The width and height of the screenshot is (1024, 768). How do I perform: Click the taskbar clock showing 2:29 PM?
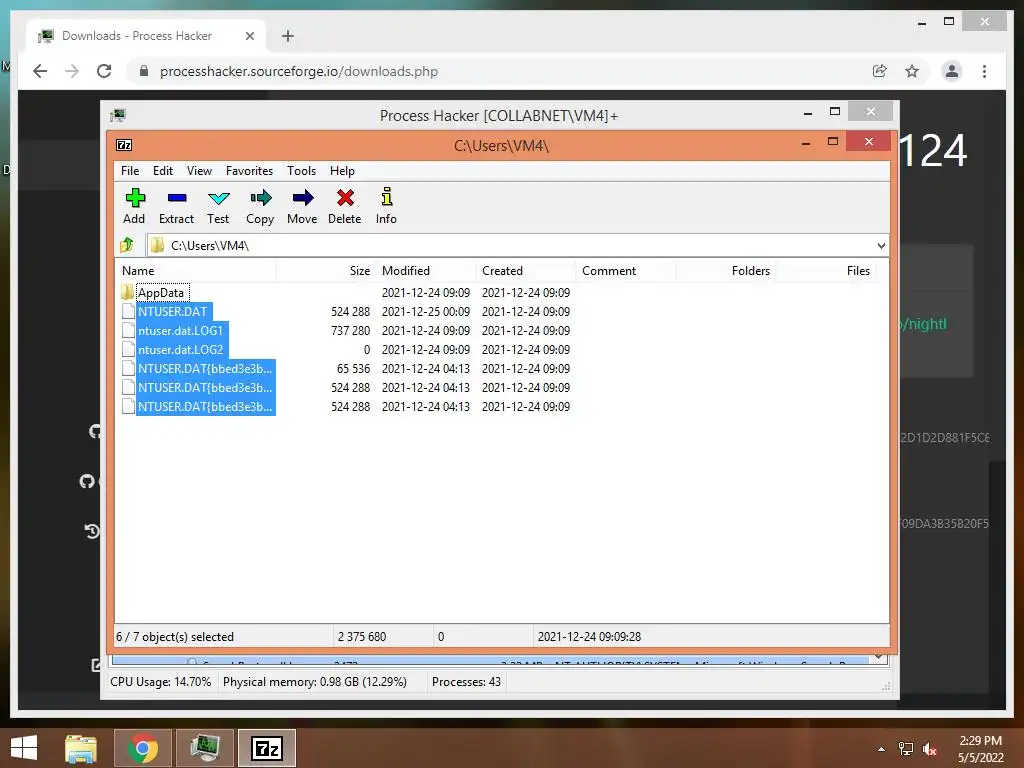click(980, 749)
